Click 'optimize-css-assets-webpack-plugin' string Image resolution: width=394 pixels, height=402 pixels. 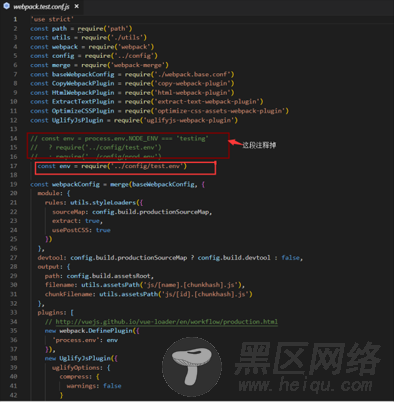click(x=220, y=111)
